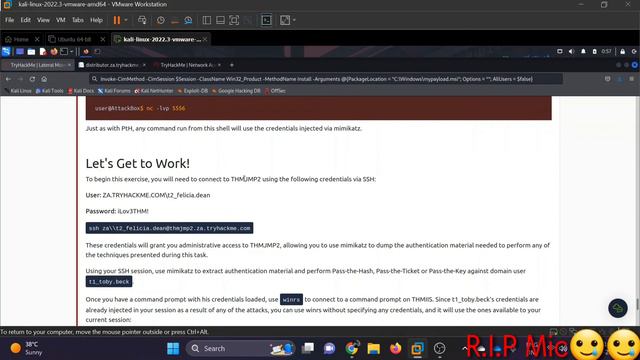Click the Windows taskbar Search box

240,349
